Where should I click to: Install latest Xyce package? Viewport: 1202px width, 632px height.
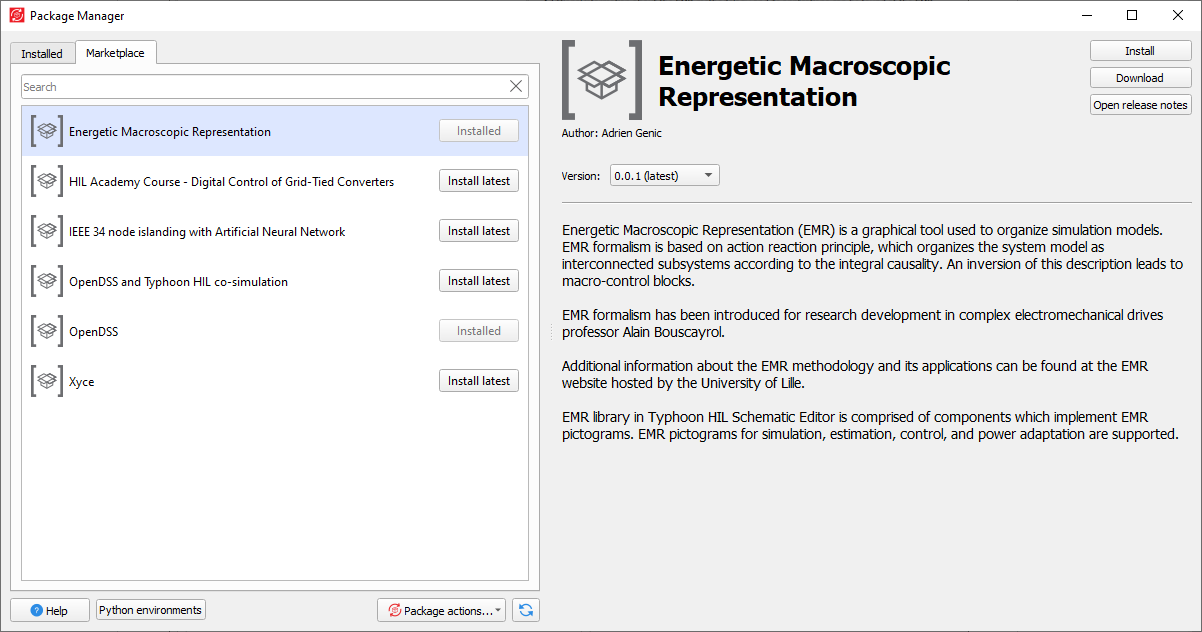click(479, 381)
